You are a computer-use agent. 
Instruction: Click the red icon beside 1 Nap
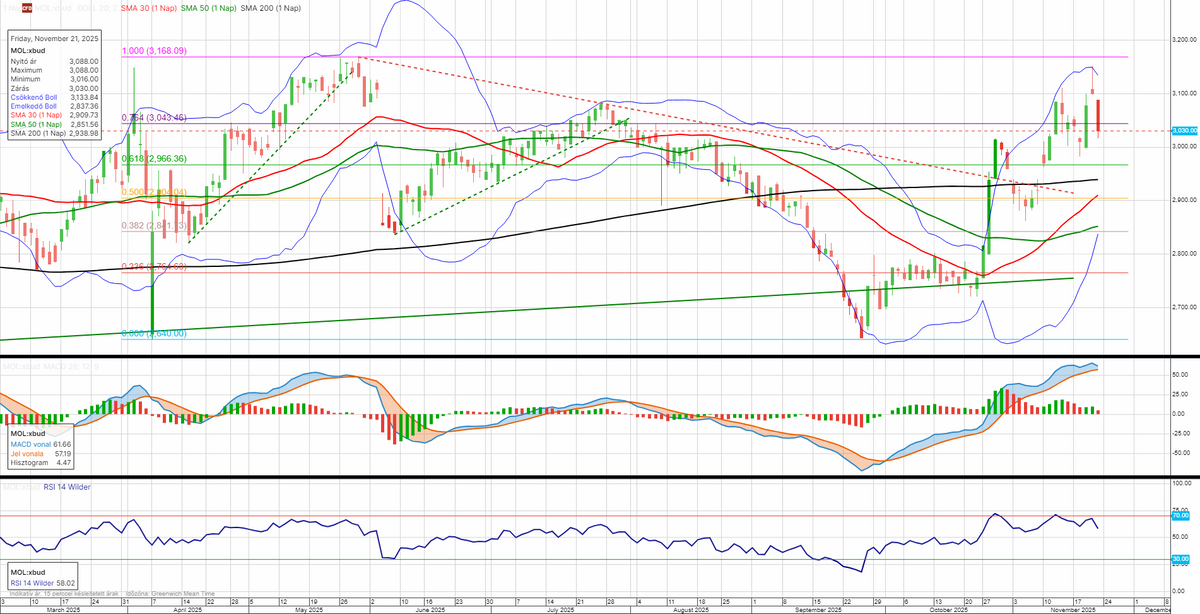coord(27,7)
